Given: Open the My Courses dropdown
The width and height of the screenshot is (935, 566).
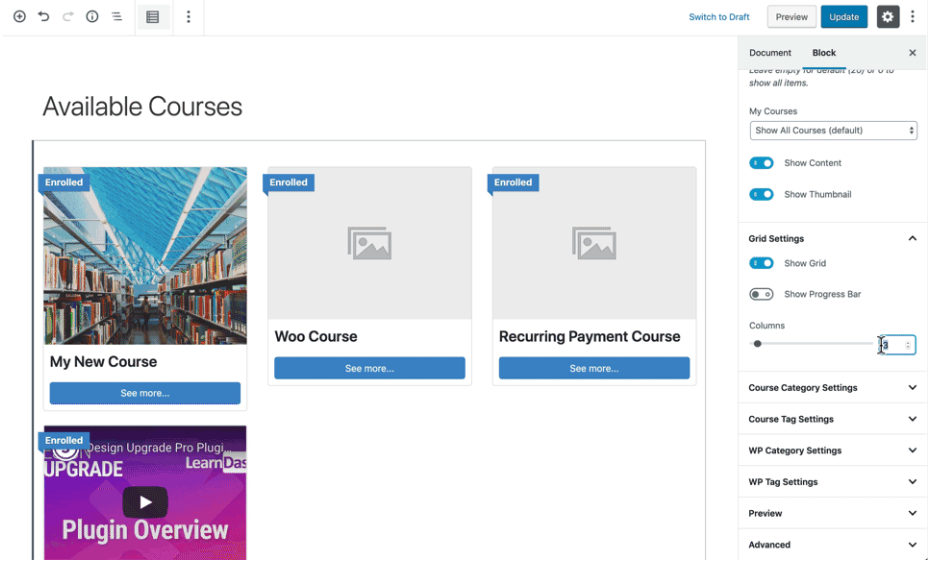Looking at the screenshot, I should click(833, 131).
